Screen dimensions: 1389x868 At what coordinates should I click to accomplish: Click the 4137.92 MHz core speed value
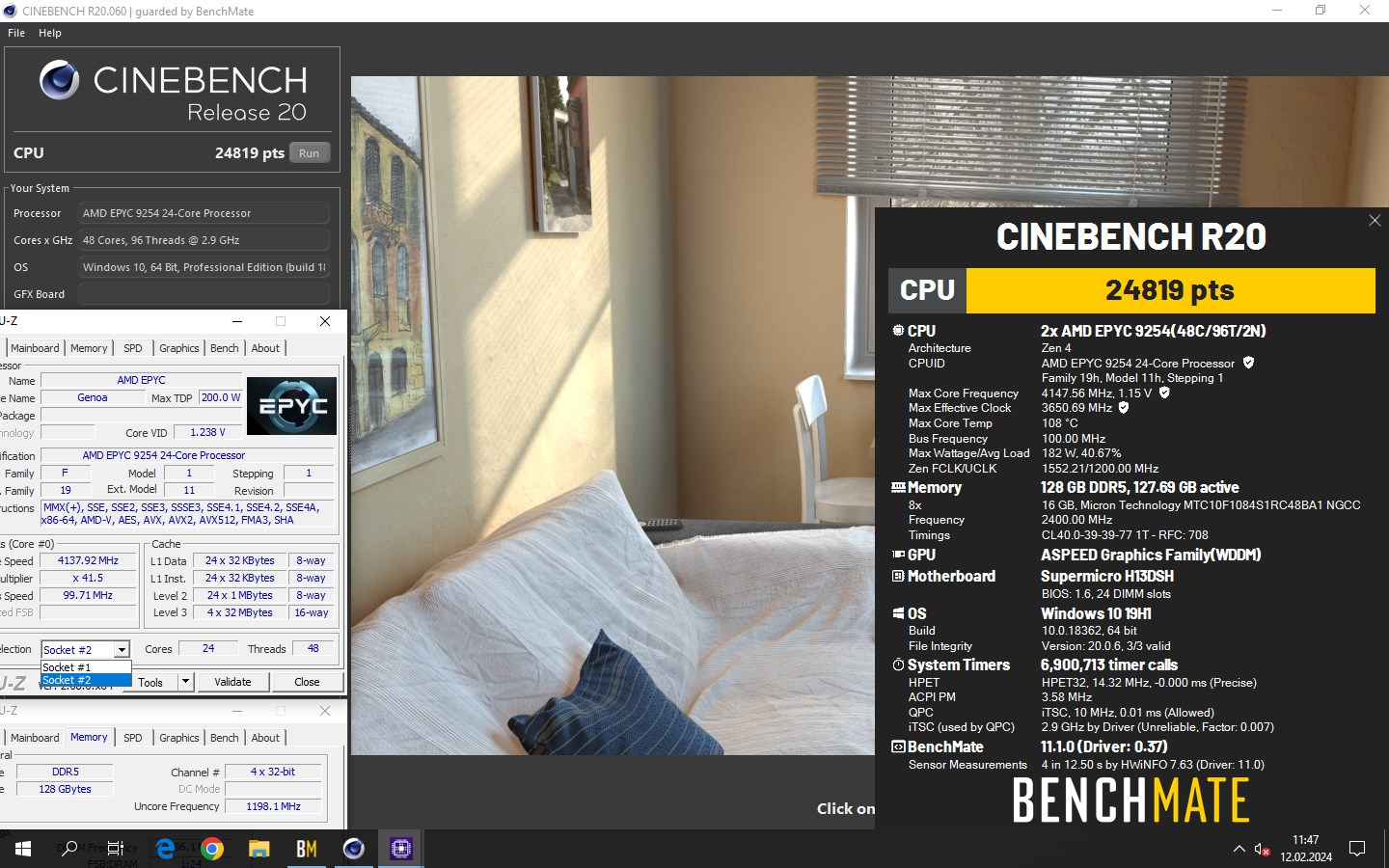click(x=88, y=560)
